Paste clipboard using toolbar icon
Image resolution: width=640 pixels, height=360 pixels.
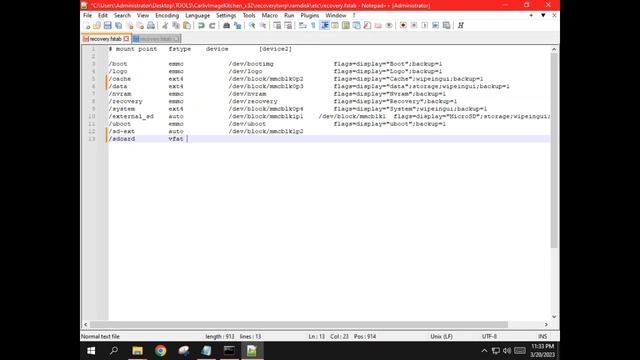pyautogui.click(x=187, y=25)
